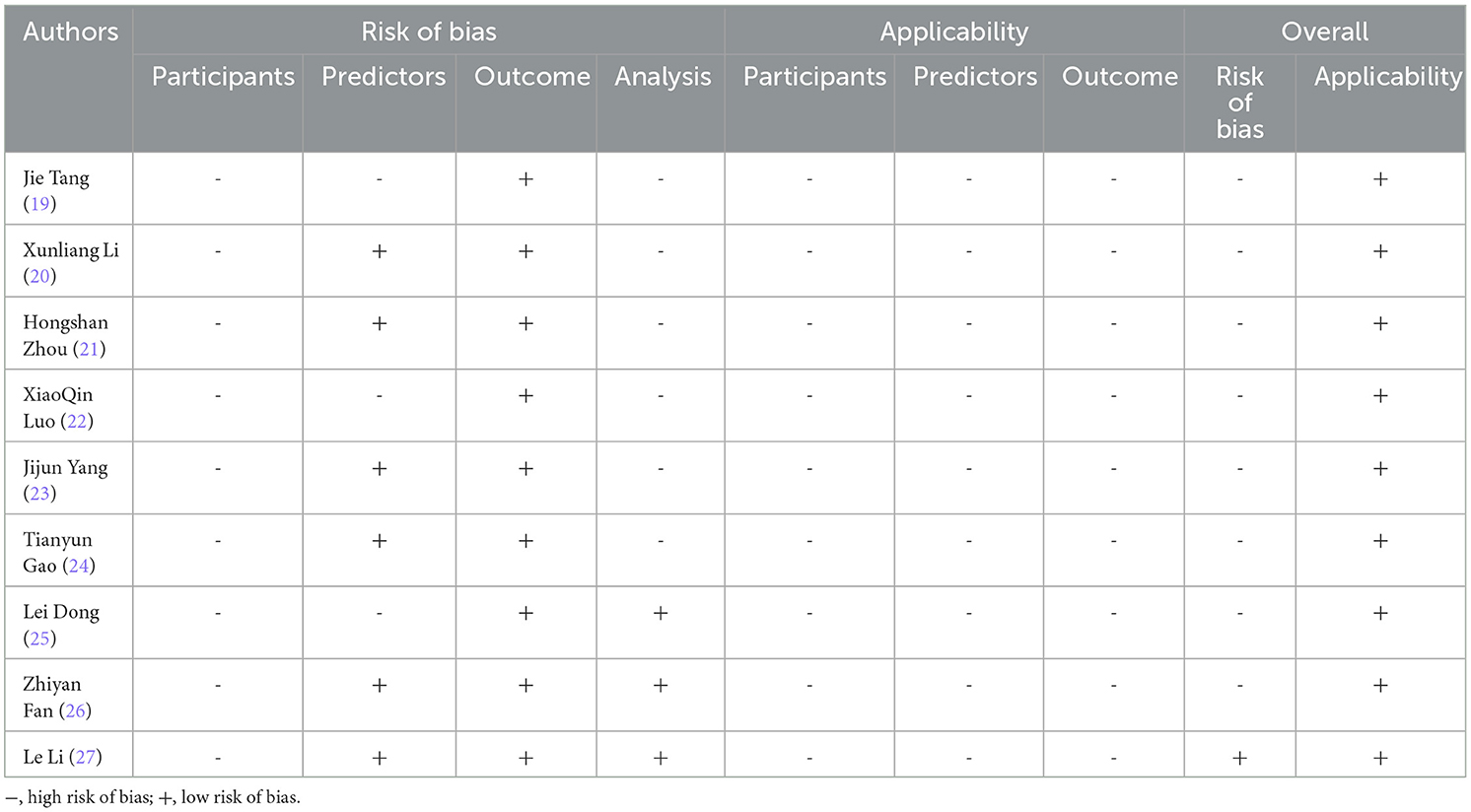Image resolution: width=1471 pixels, height=812 pixels.
Task: Select the Analysis column header
Action: pos(663,77)
